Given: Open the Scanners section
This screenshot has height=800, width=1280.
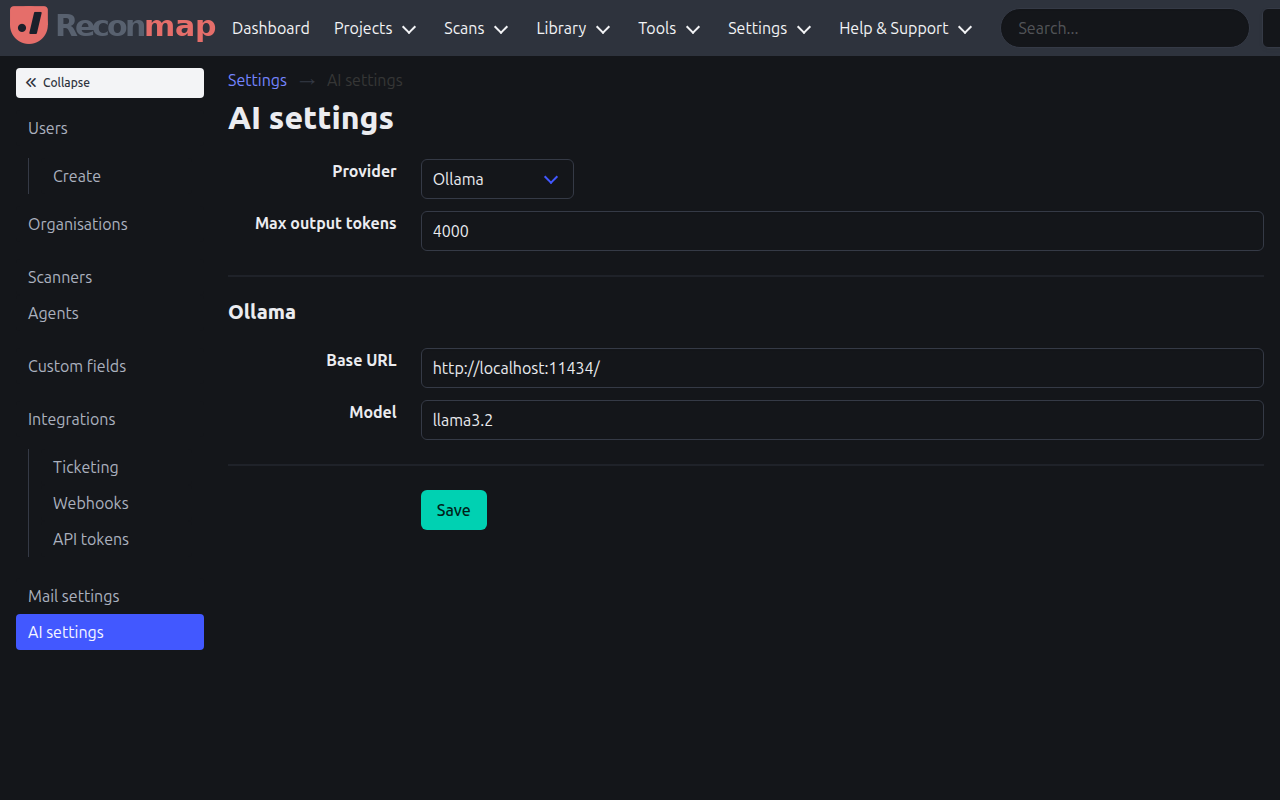Looking at the screenshot, I should pos(60,277).
